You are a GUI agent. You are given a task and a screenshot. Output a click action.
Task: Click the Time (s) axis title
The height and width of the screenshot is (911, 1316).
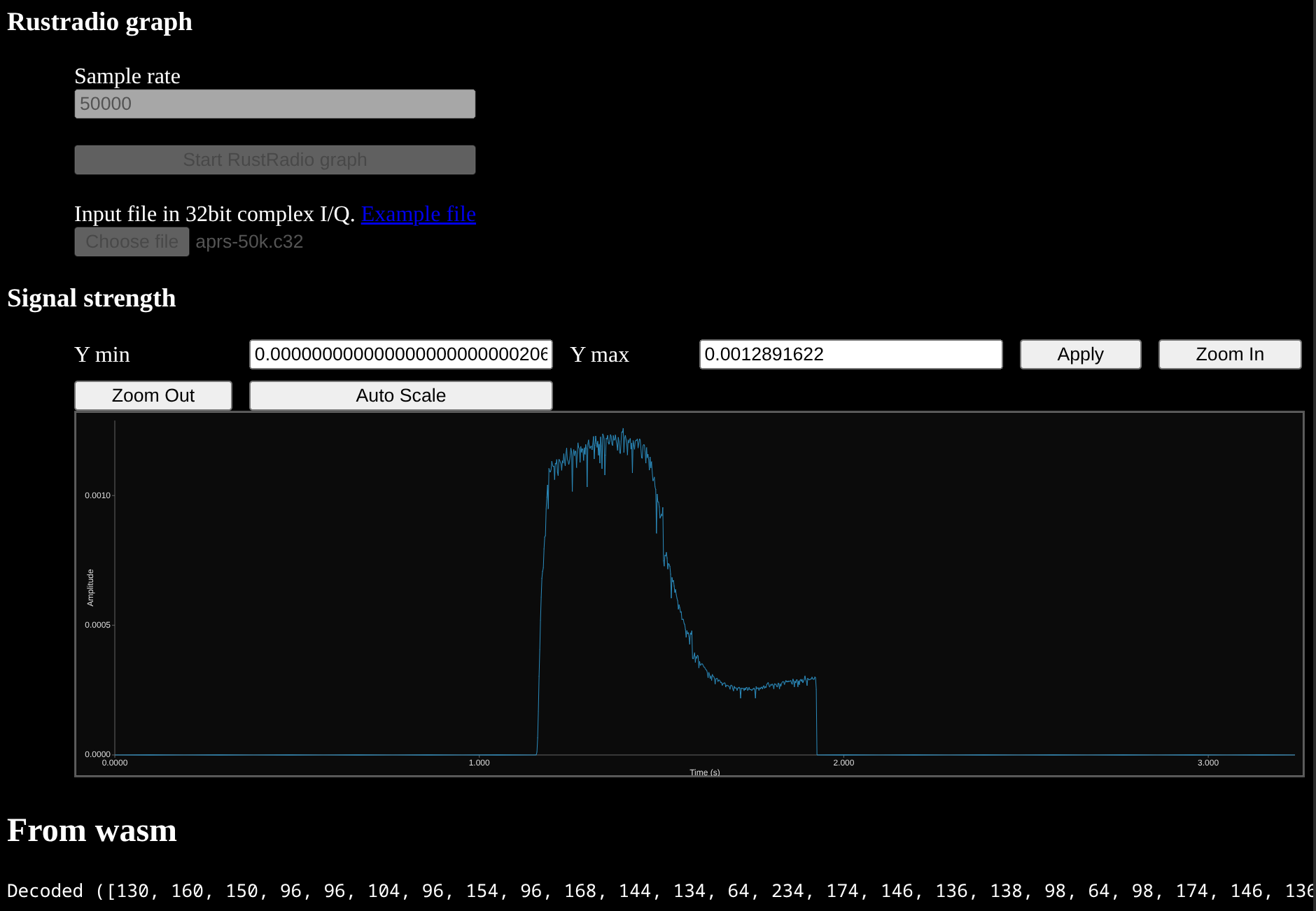(704, 772)
